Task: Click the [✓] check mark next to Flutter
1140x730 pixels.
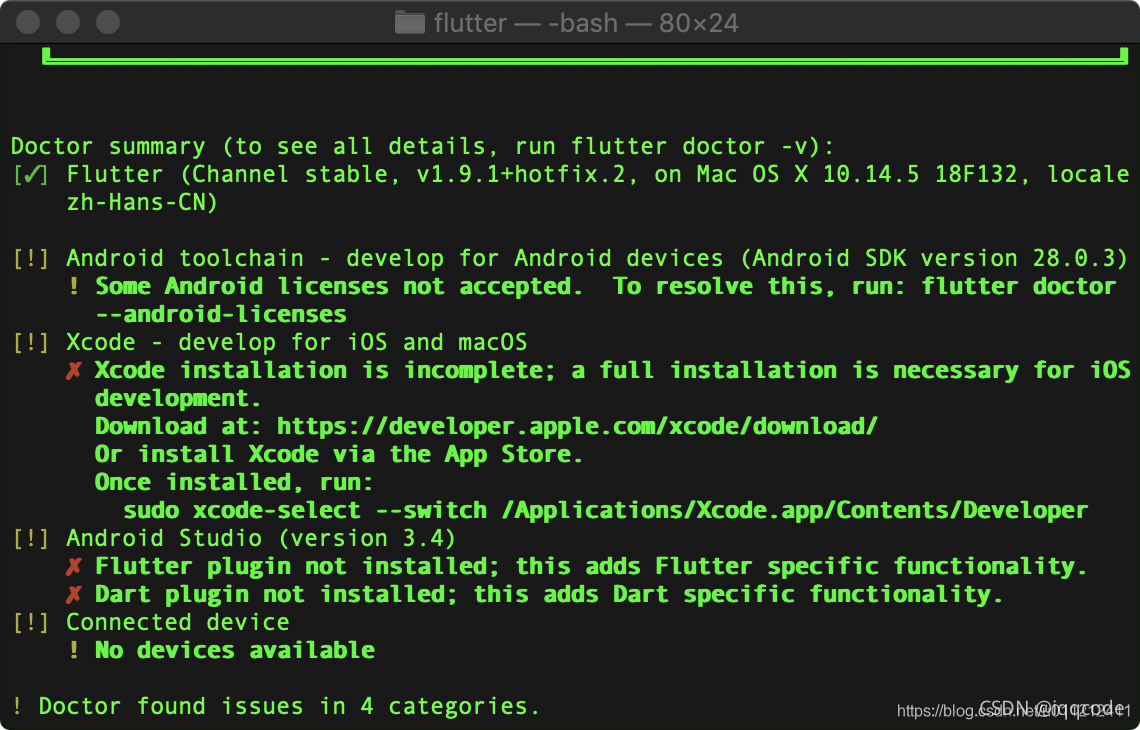Action: tap(31, 175)
